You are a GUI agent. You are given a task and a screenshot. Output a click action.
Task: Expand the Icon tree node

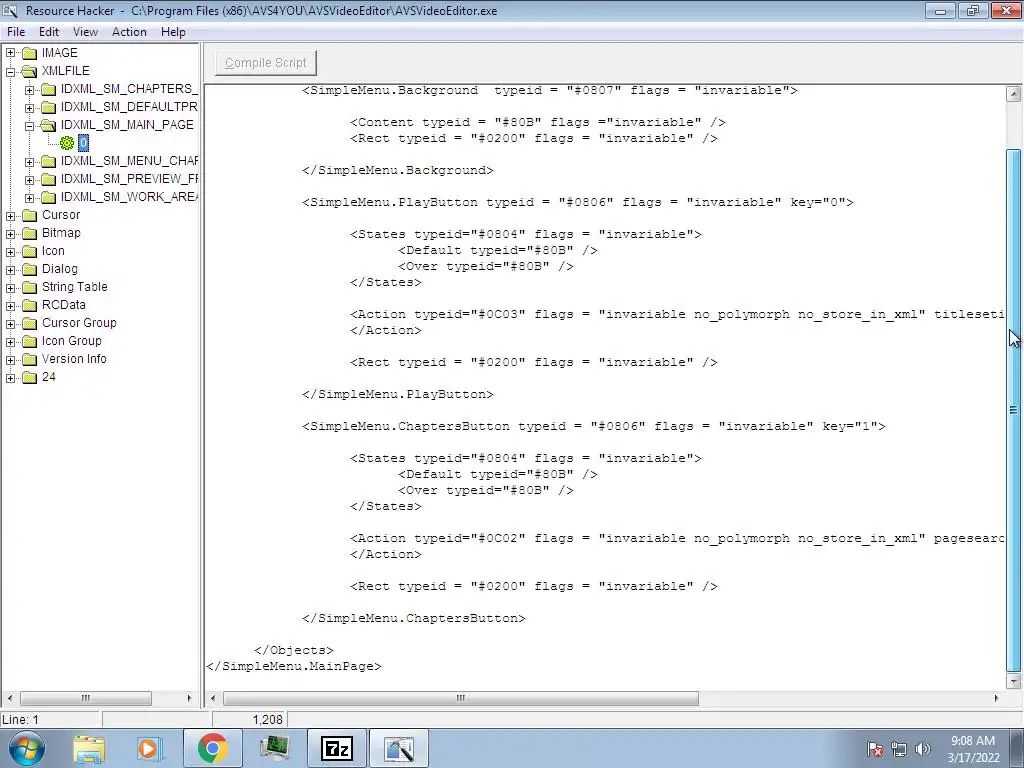coord(10,251)
